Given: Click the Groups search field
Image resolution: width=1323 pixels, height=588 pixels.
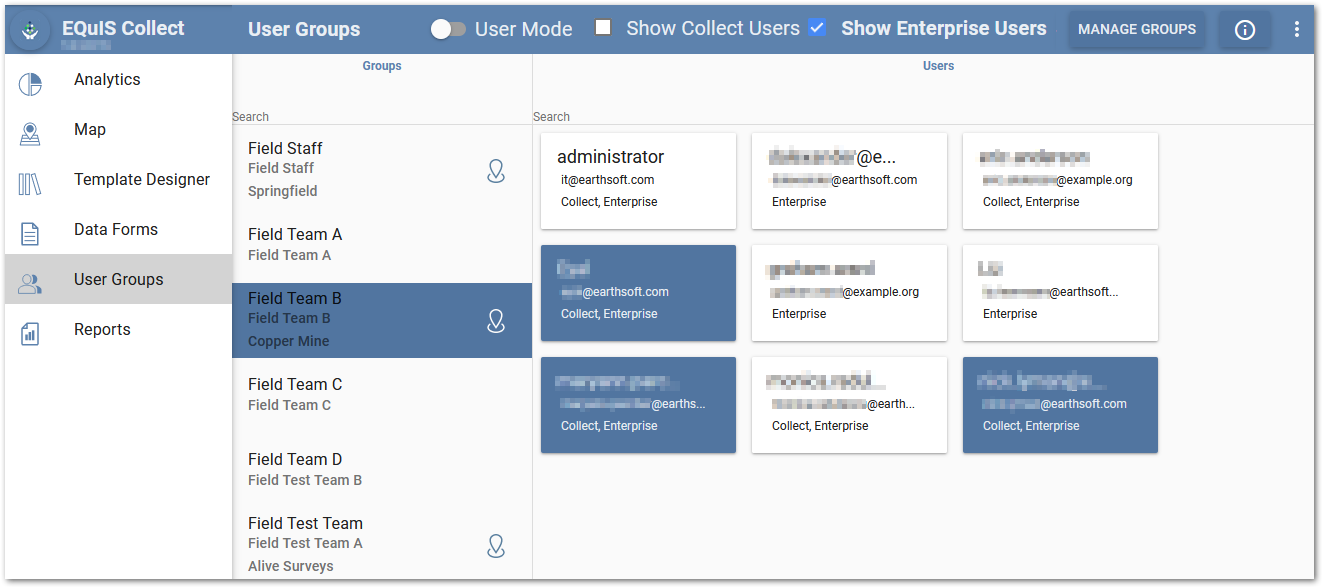Looking at the screenshot, I should (380, 116).
